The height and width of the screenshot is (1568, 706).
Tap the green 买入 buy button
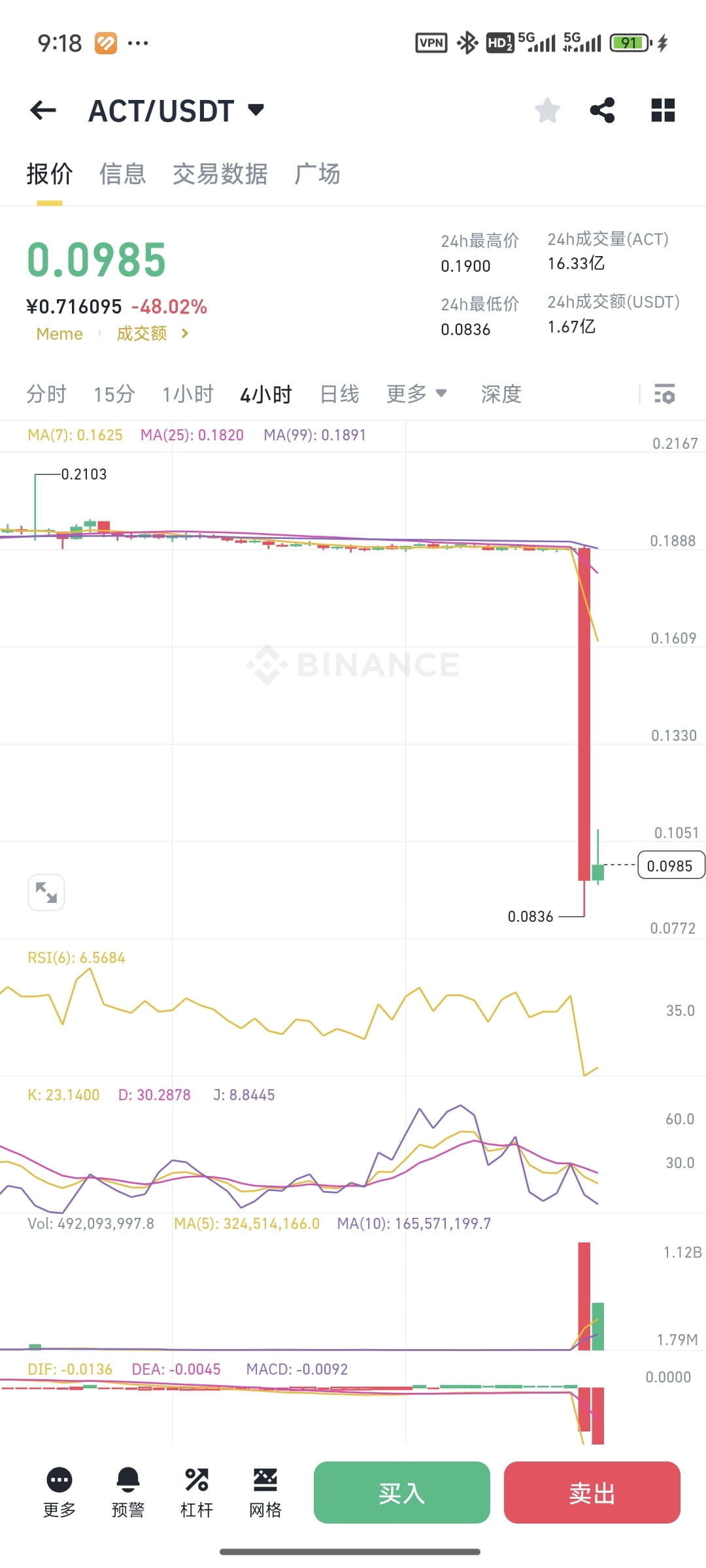click(402, 1493)
